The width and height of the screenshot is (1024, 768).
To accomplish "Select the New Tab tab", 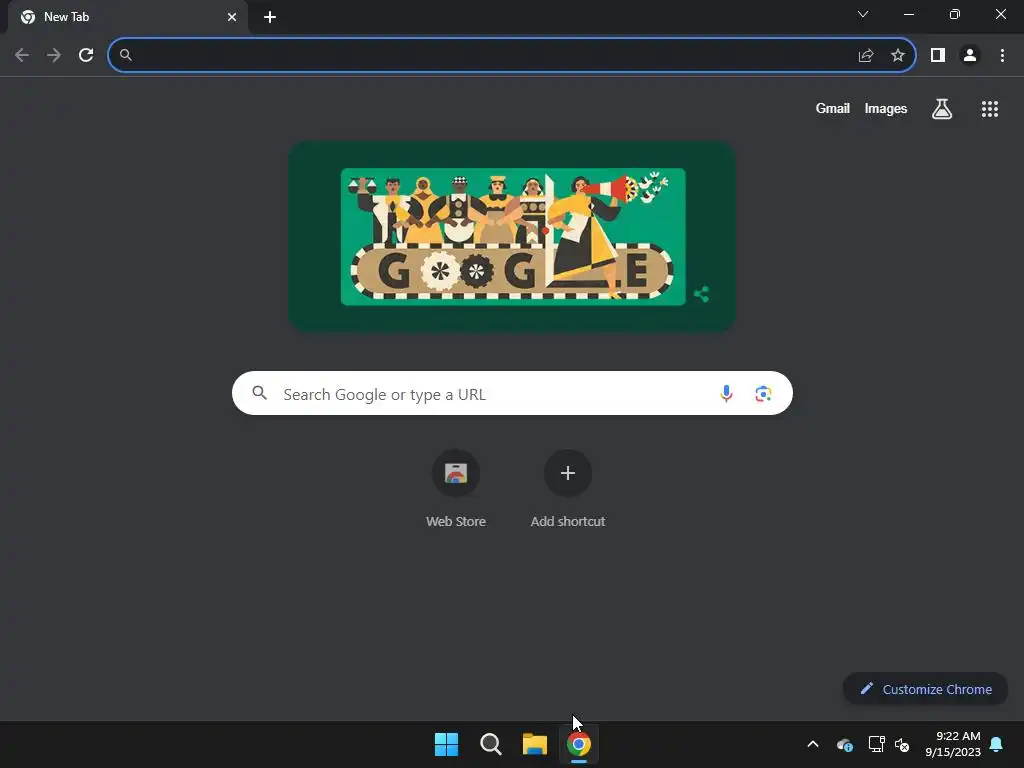I will point(128,17).
